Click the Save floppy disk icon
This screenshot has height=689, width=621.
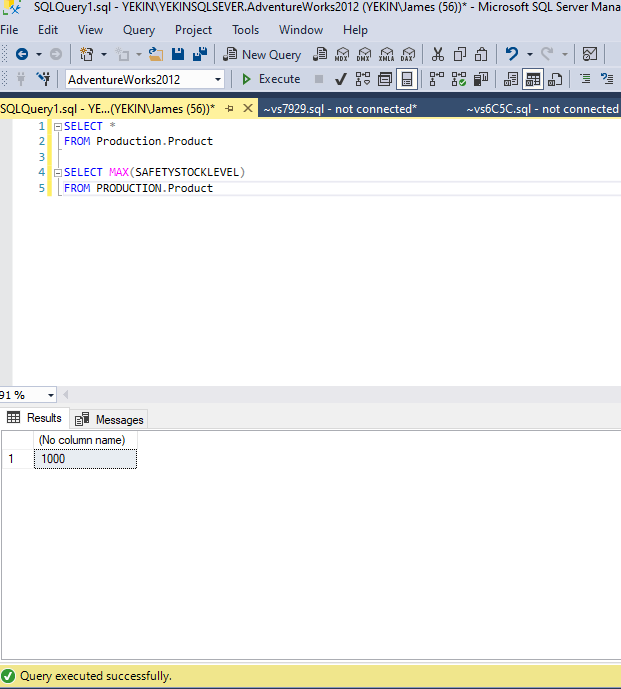point(178,54)
